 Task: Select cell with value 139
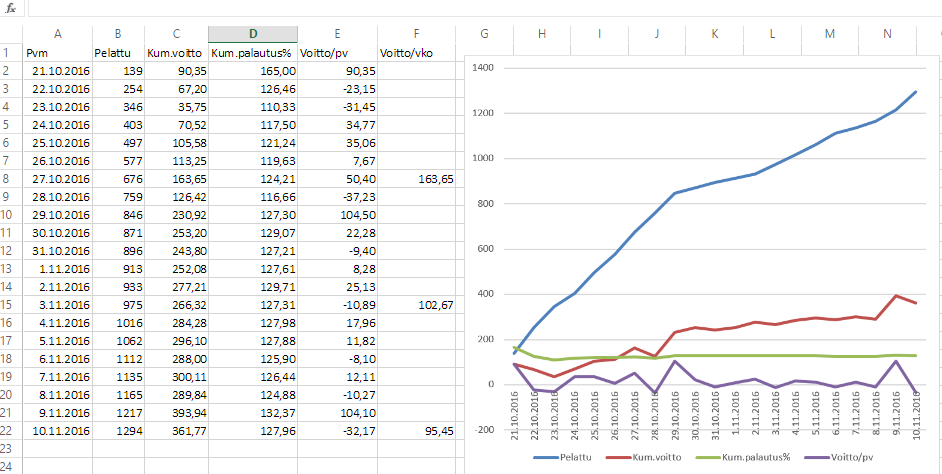click(x=118, y=71)
